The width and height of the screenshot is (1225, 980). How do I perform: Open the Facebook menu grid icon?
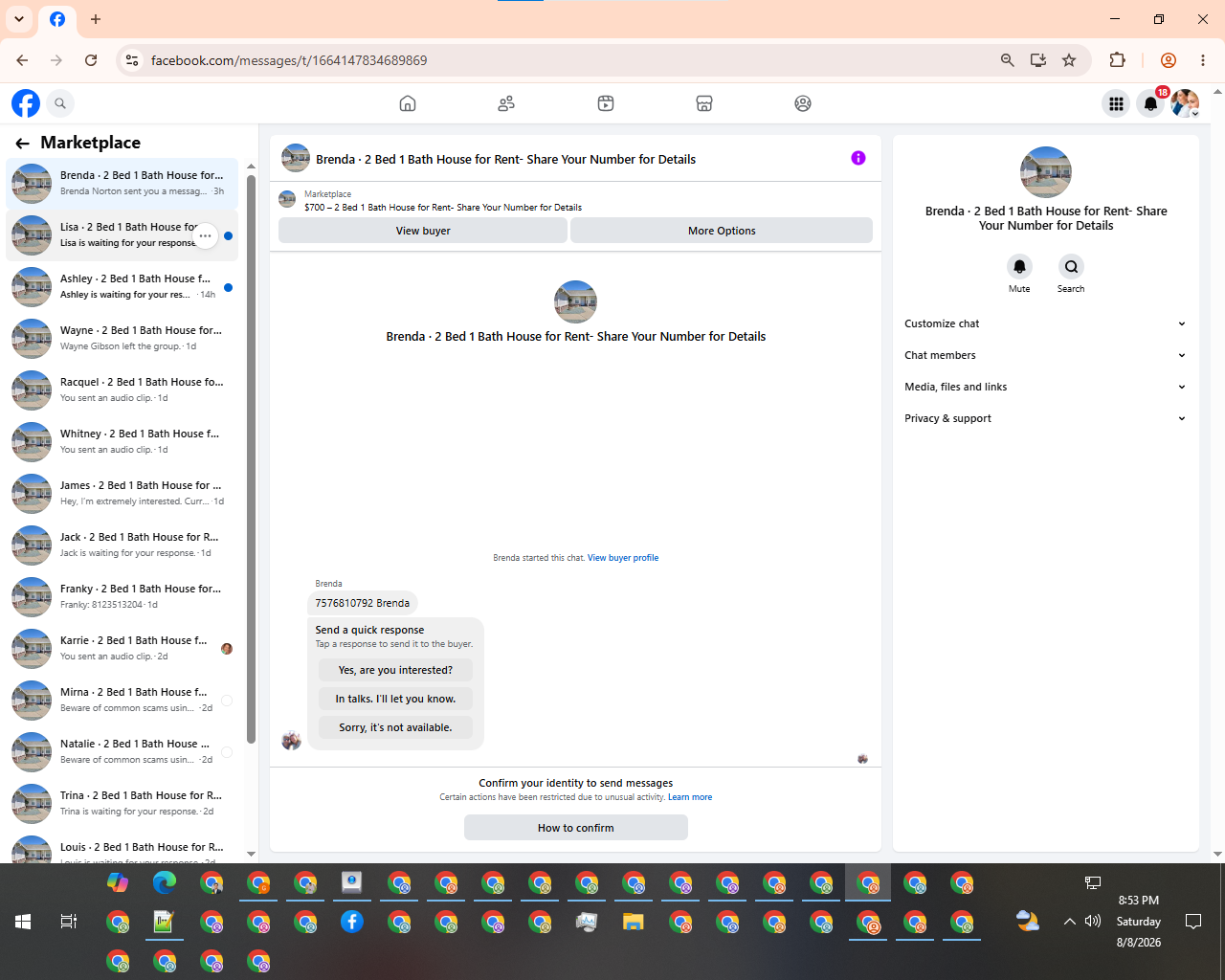tap(1116, 103)
